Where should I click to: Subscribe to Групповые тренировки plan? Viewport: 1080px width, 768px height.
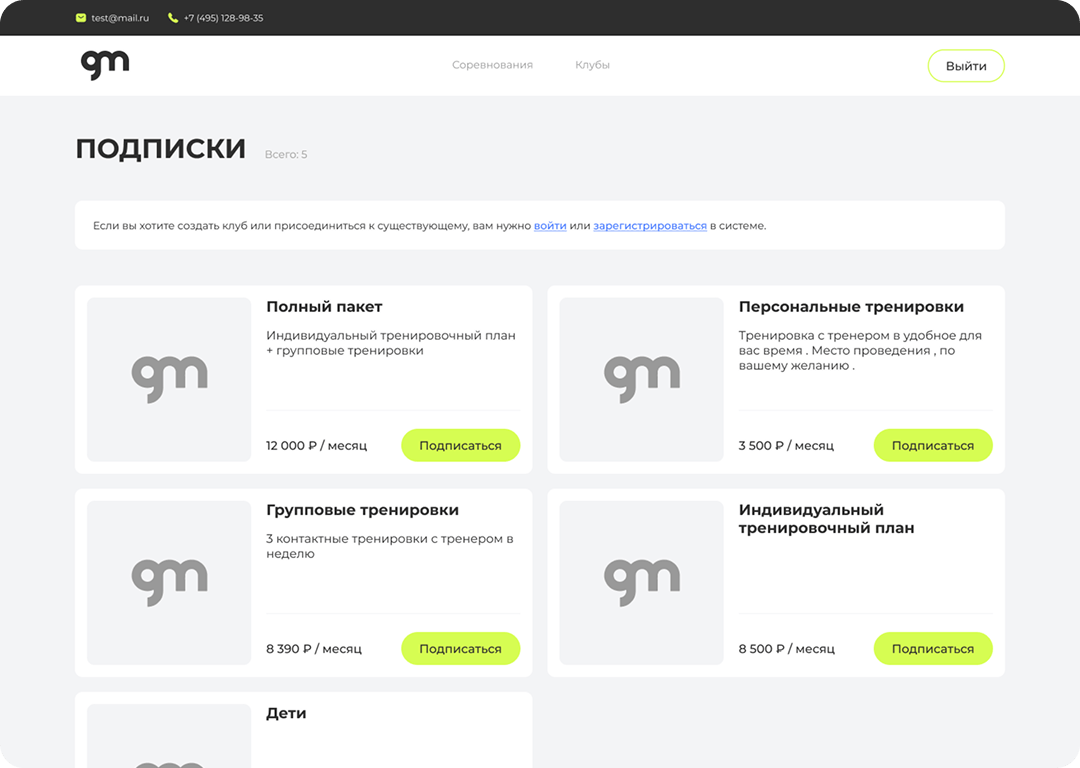460,649
